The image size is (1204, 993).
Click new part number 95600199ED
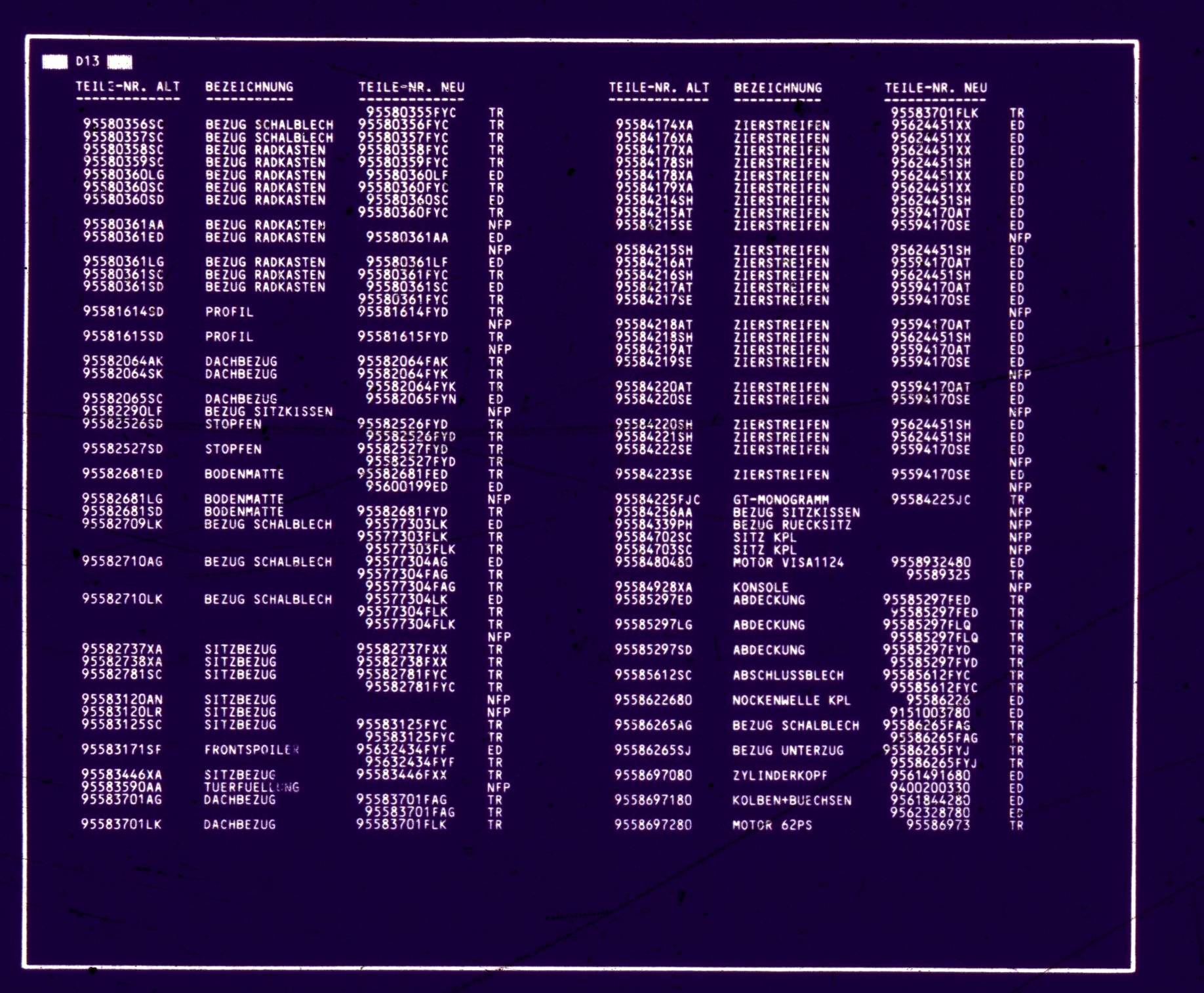407,487
